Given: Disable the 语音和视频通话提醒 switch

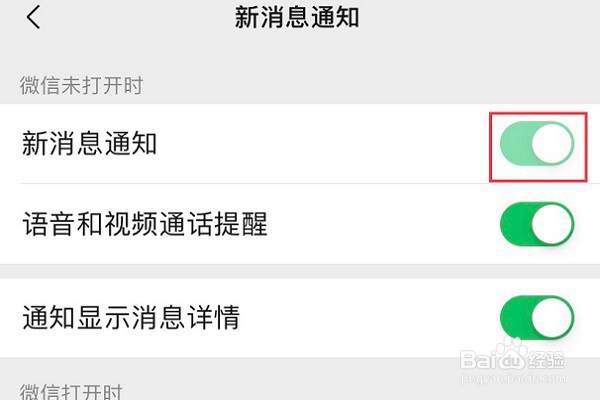Looking at the screenshot, I should point(537,224).
